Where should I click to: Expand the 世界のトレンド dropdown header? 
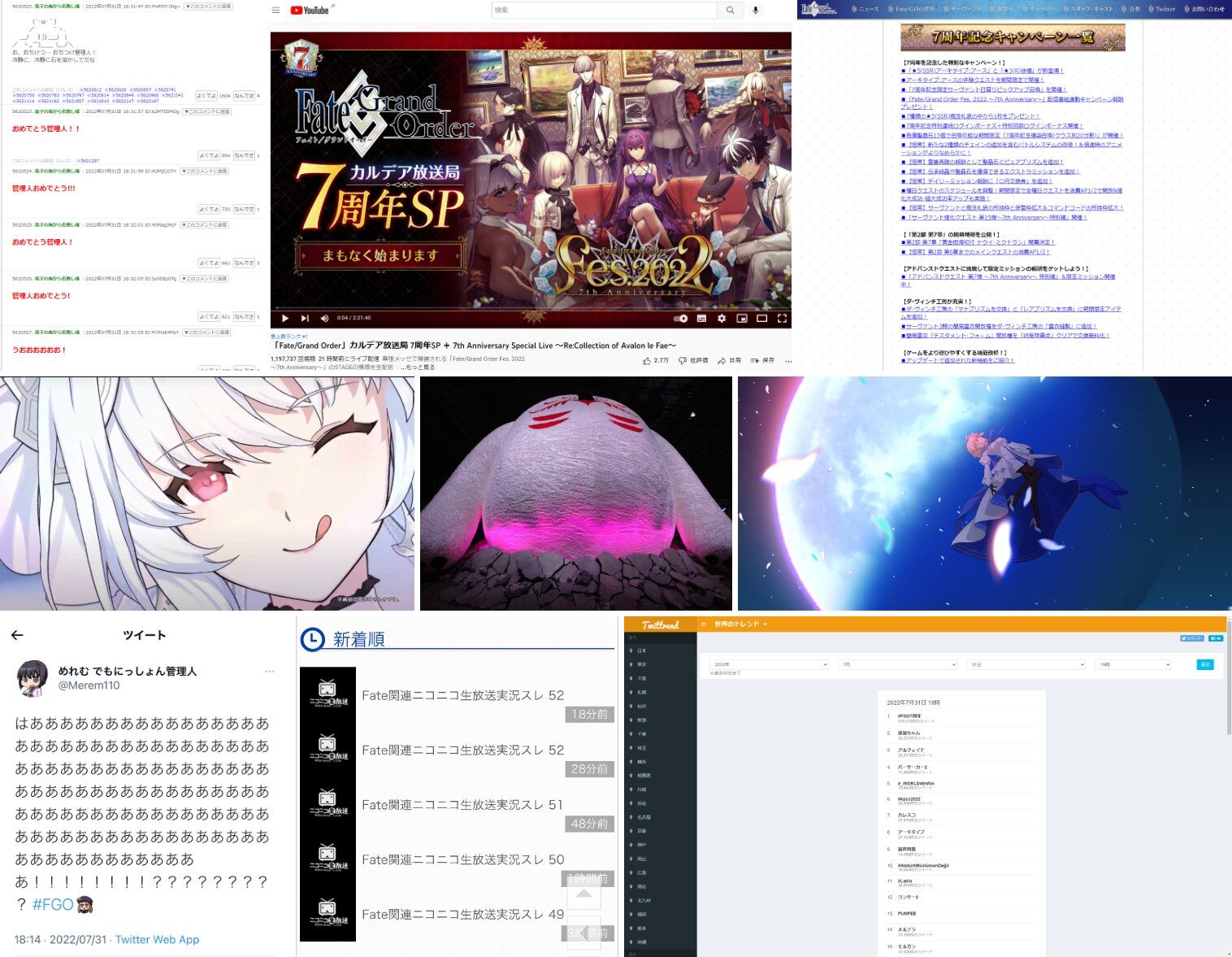coord(740,624)
